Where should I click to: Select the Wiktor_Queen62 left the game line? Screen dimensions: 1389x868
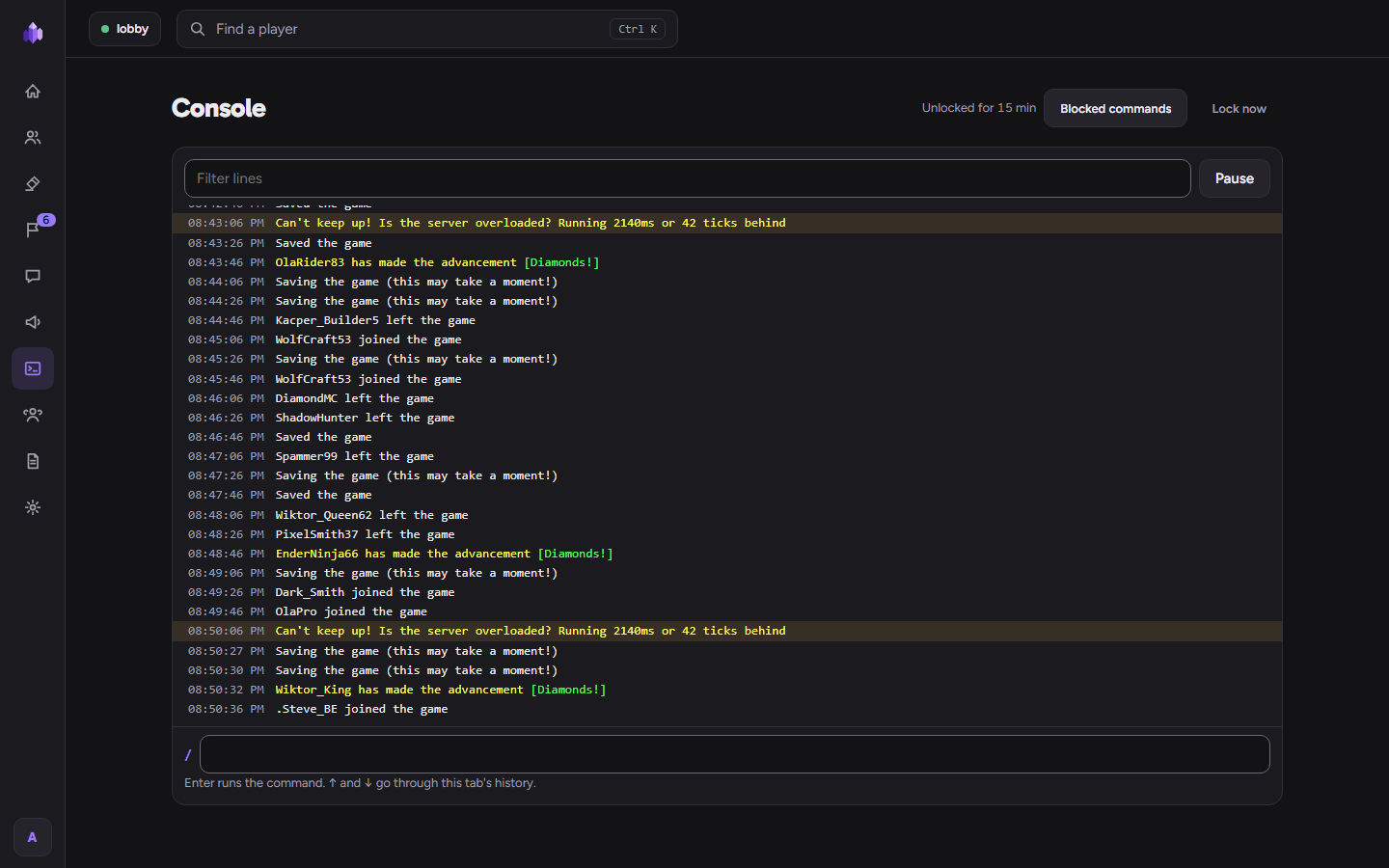click(727, 515)
